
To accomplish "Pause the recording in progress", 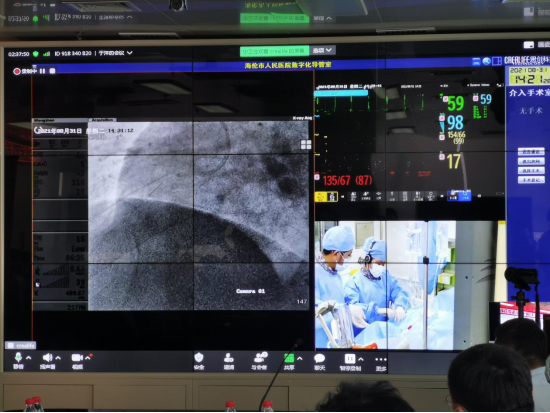I will coord(42,71).
